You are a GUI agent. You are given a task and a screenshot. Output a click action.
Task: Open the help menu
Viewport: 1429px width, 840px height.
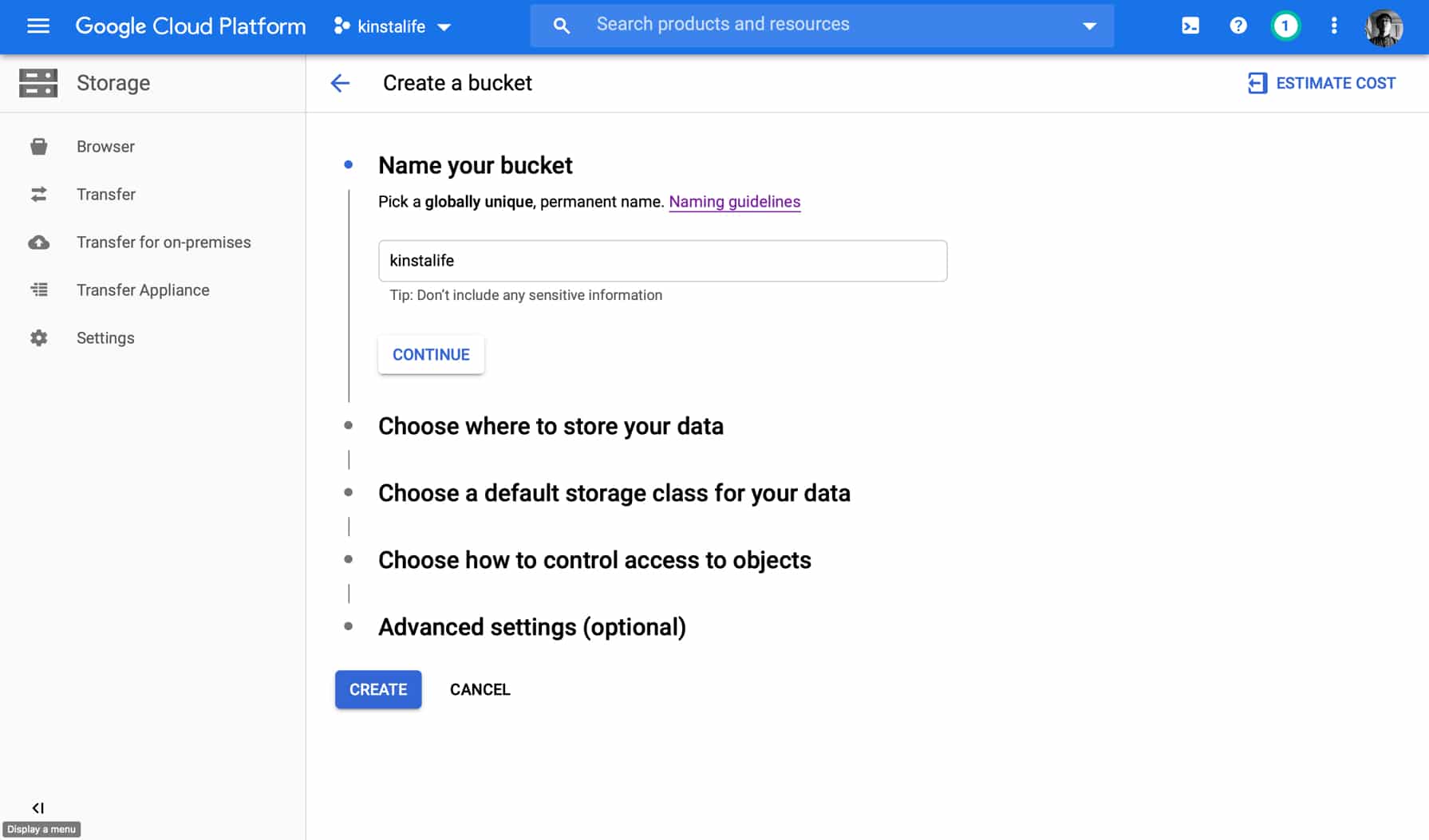(1238, 26)
